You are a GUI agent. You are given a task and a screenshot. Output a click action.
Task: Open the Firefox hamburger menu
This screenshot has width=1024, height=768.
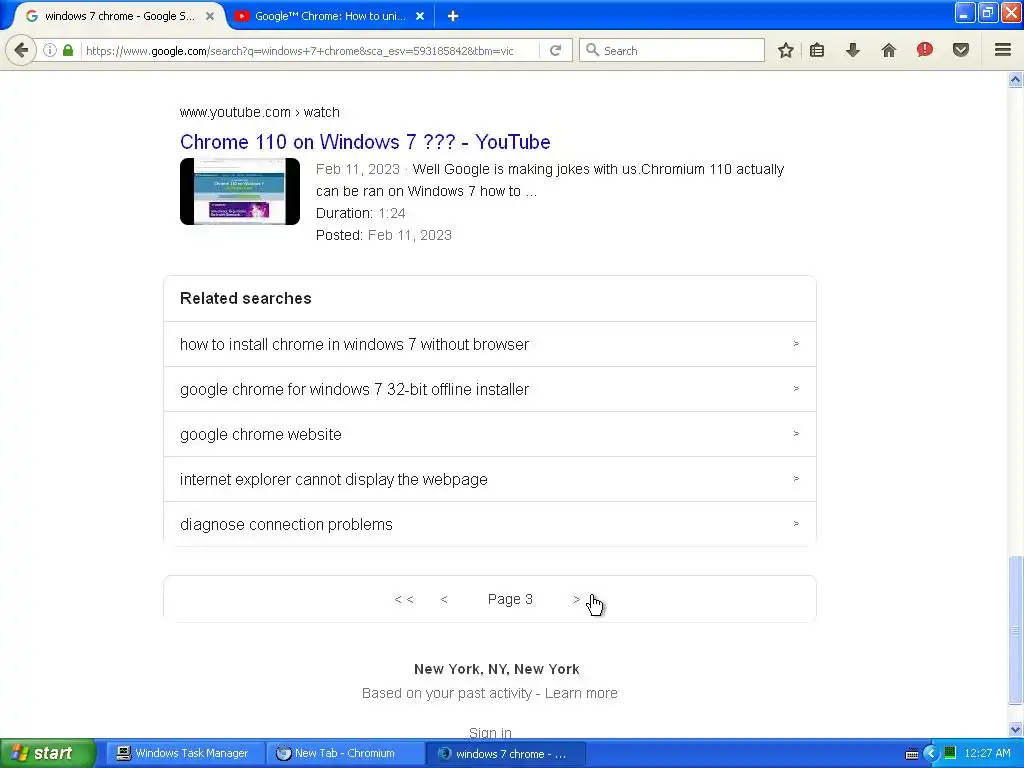pyautogui.click(x=1003, y=50)
